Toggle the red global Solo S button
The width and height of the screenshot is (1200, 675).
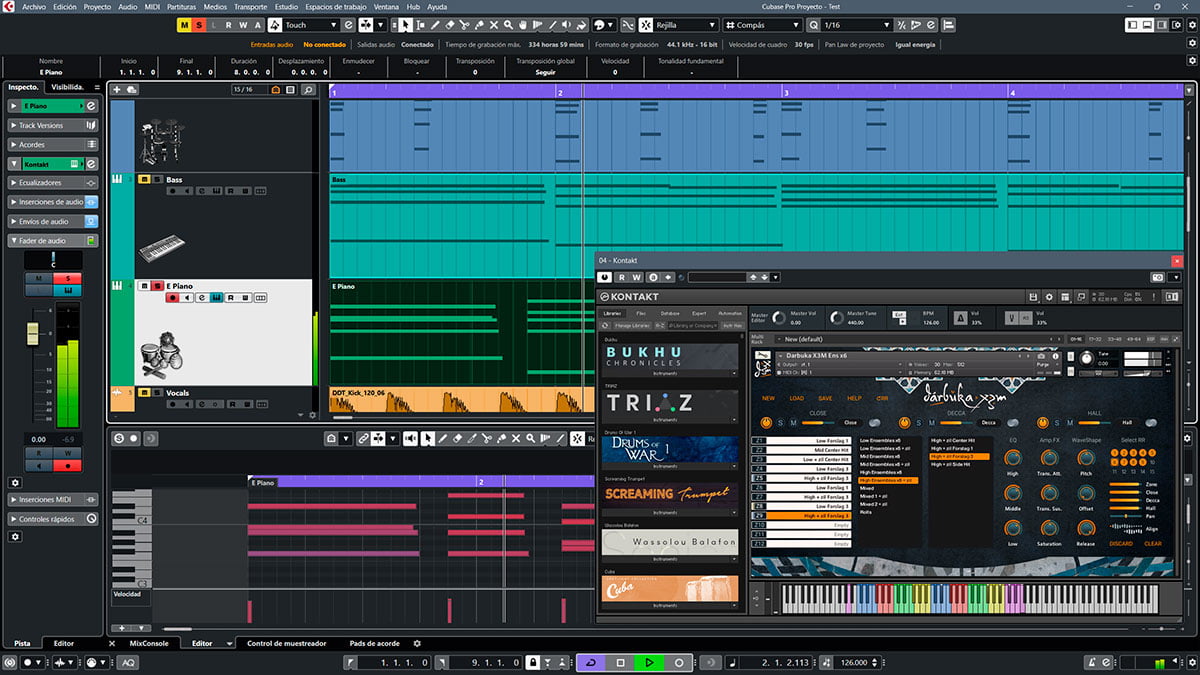pyautogui.click(x=198, y=25)
